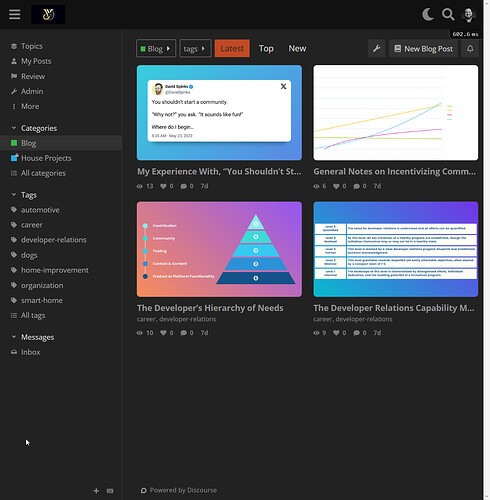Open the hamburger sidebar menu
Image resolution: width=490 pixels, height=500 pixels.
click(15, 14)
